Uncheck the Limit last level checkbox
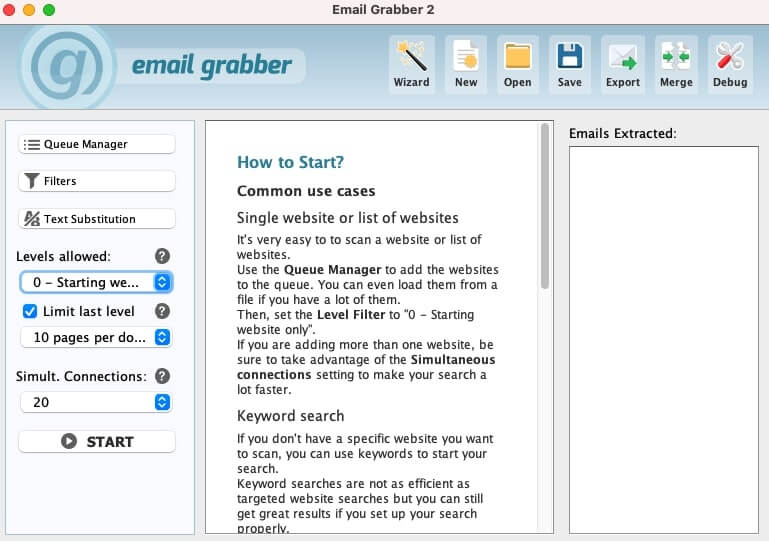Image resolution: width=769 pixels, height=541 pixels. click(30, 311)
